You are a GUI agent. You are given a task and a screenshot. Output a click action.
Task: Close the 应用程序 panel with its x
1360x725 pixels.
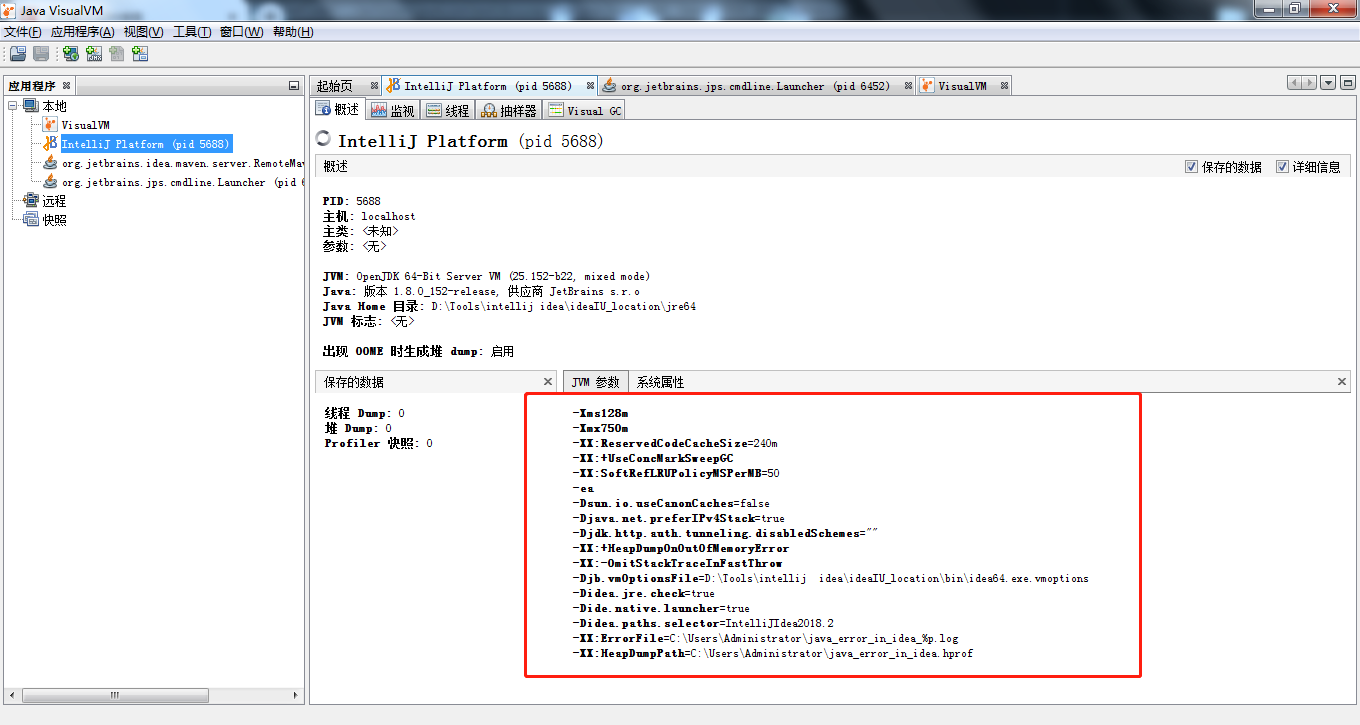66,86
